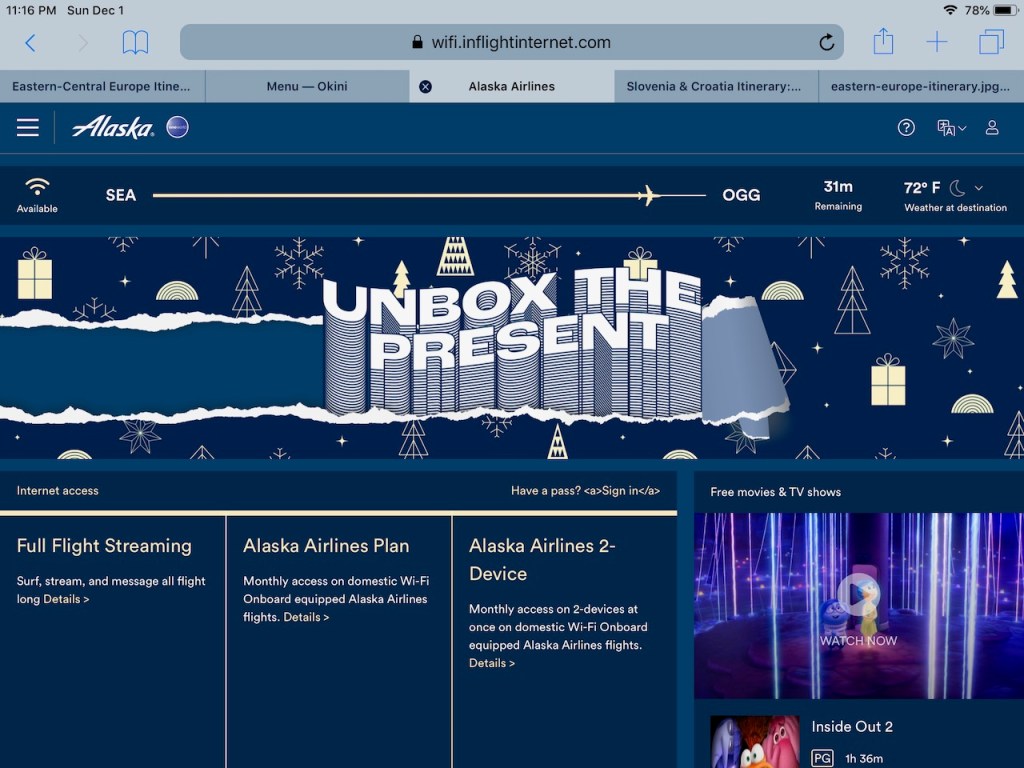Open the user account profile icon
This screenshot has height=768, width=1024.
click(992, 127)
